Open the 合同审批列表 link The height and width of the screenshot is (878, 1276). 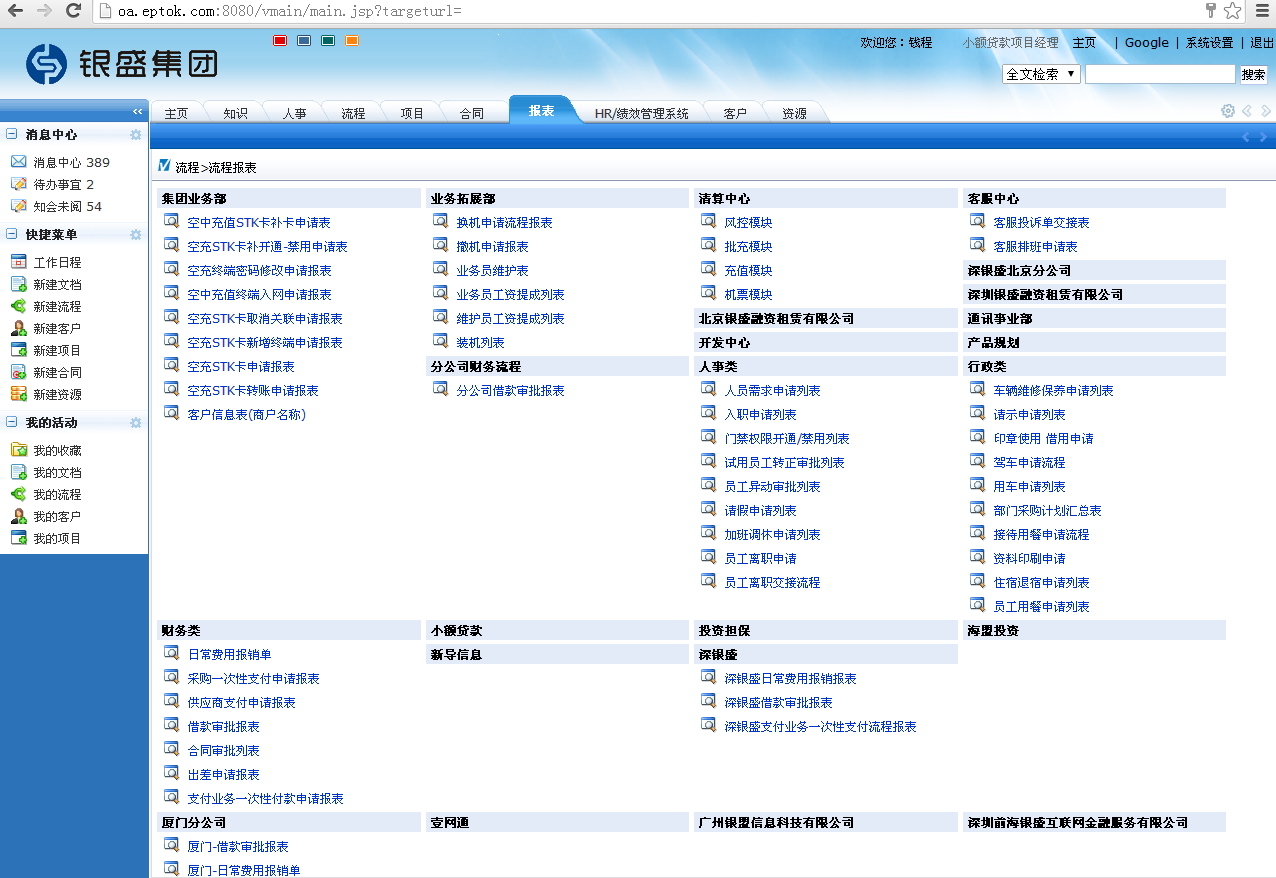(x=223, y=751)
